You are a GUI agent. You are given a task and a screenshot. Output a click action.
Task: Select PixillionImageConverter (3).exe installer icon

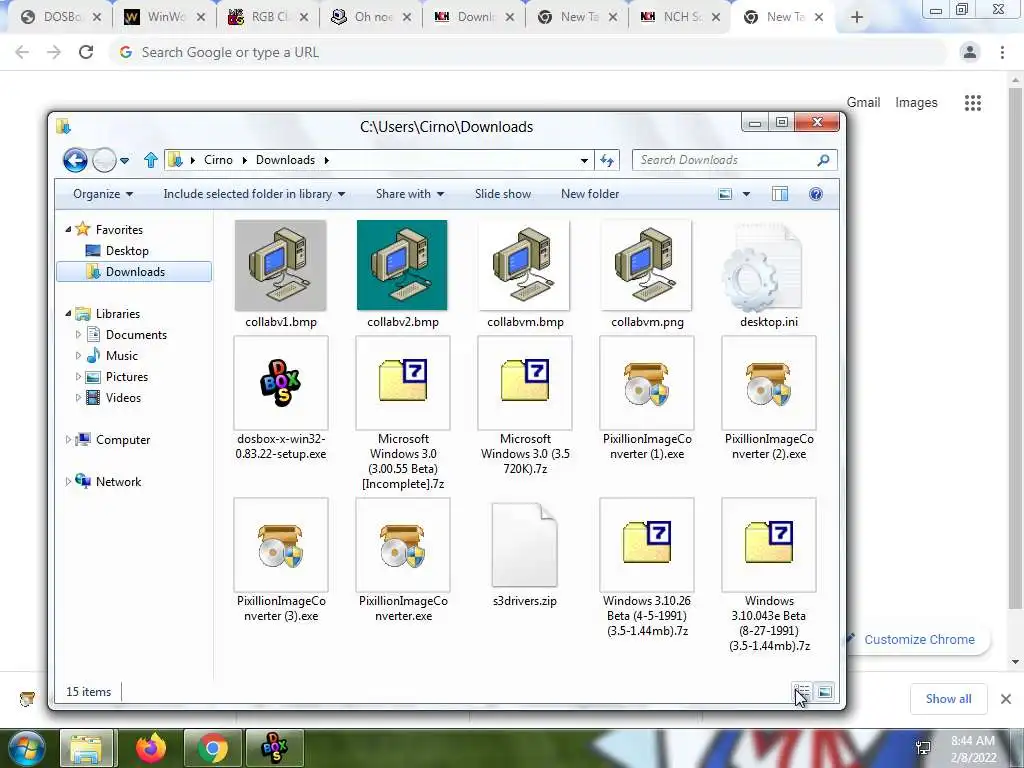point(281,545)
